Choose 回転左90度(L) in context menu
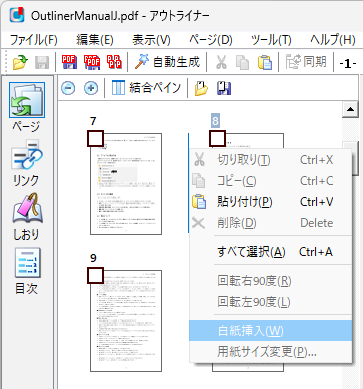363x389 pixels. coord(270,302)
